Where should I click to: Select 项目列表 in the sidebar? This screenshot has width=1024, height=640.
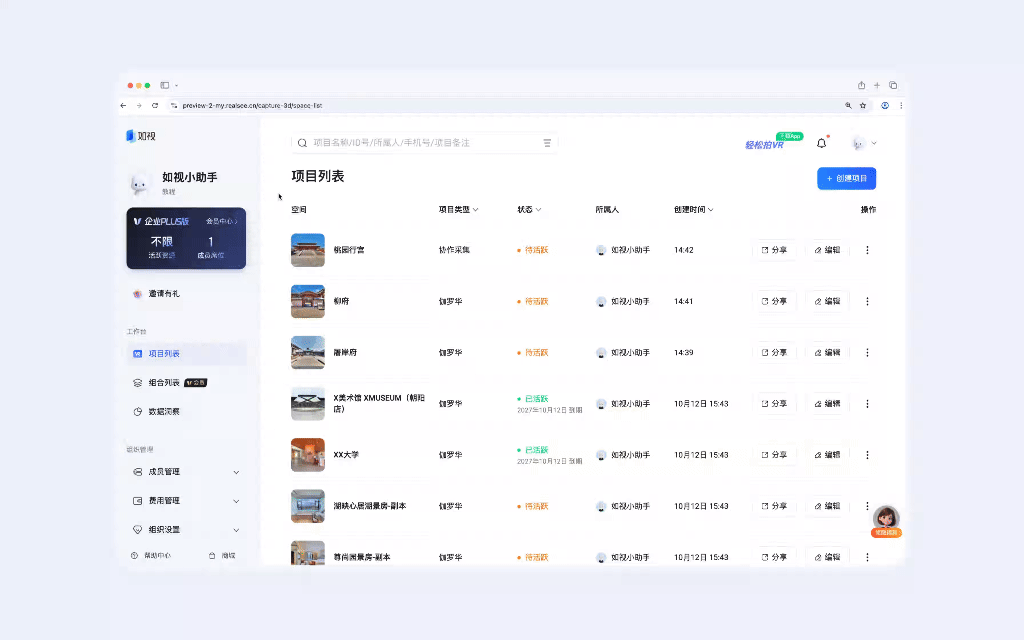click(x=186, y=353)
